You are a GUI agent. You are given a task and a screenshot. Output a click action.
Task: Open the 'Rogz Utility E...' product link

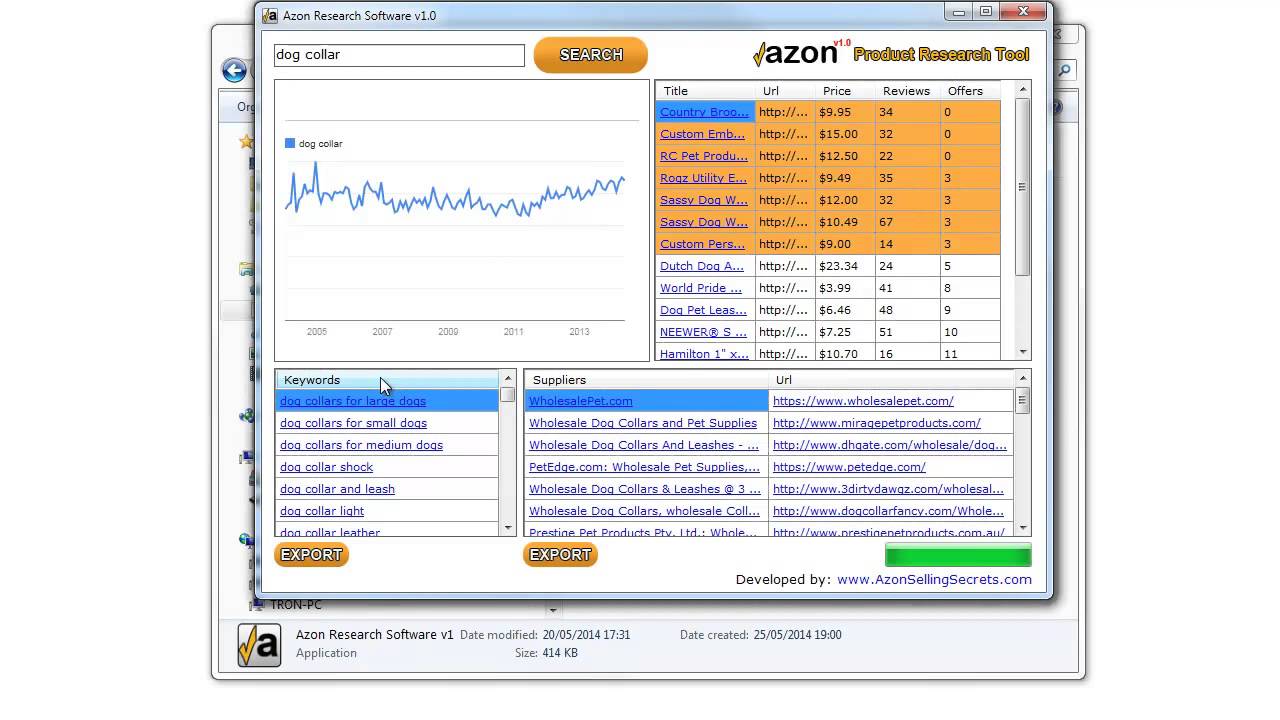(x=703, y=178)
